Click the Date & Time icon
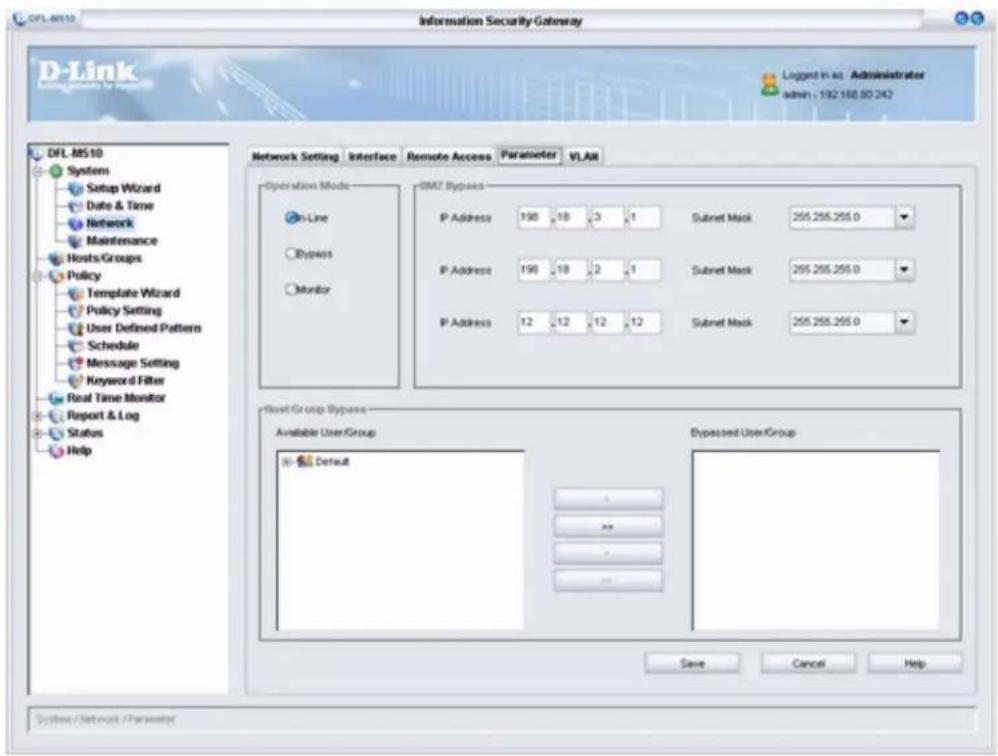Viewport: 998px width, 756px height. click(76, 206)
